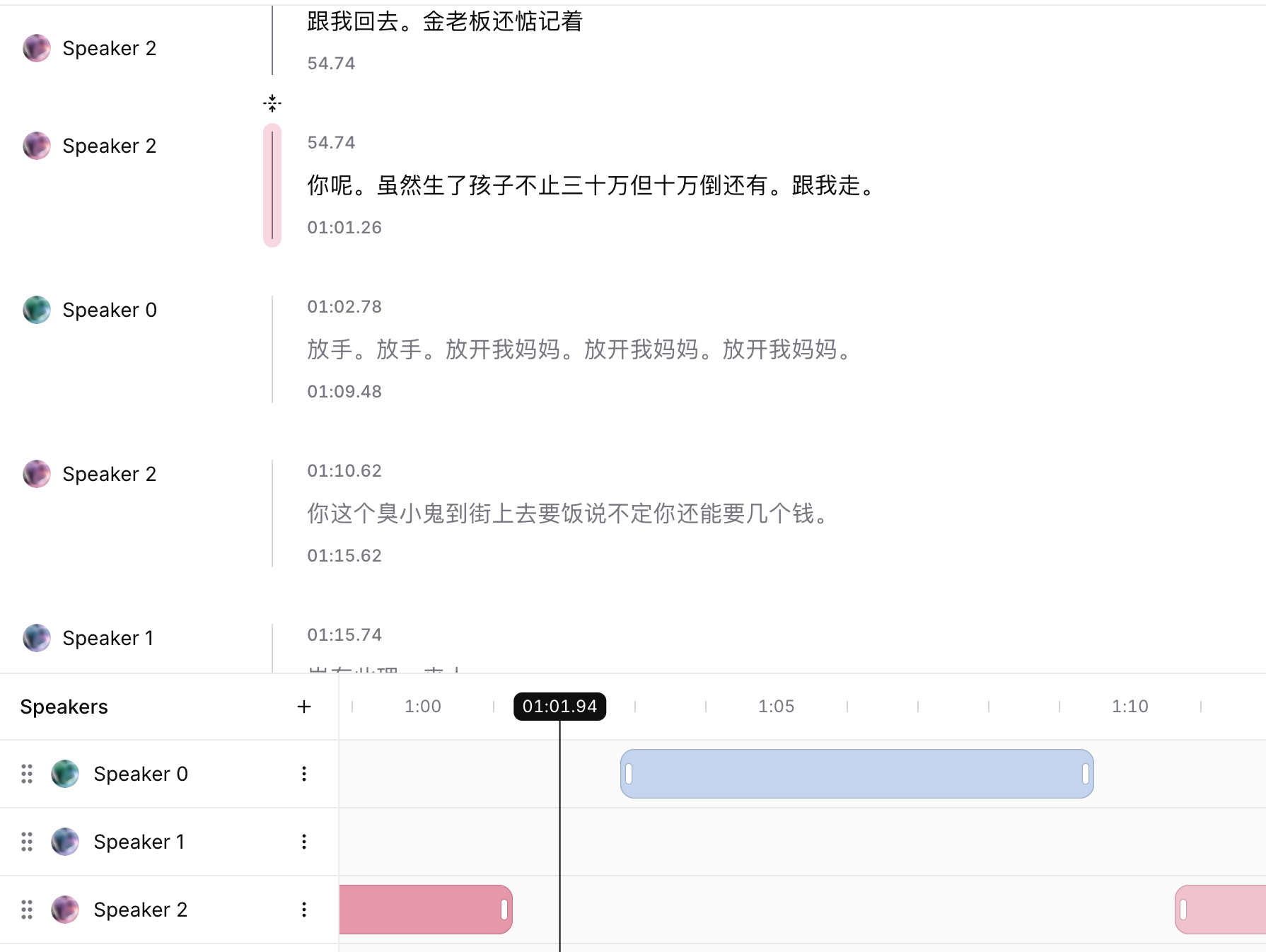
Task: Click Speaker 2 avatar in Speakers panel
Action: coord(65,910)
